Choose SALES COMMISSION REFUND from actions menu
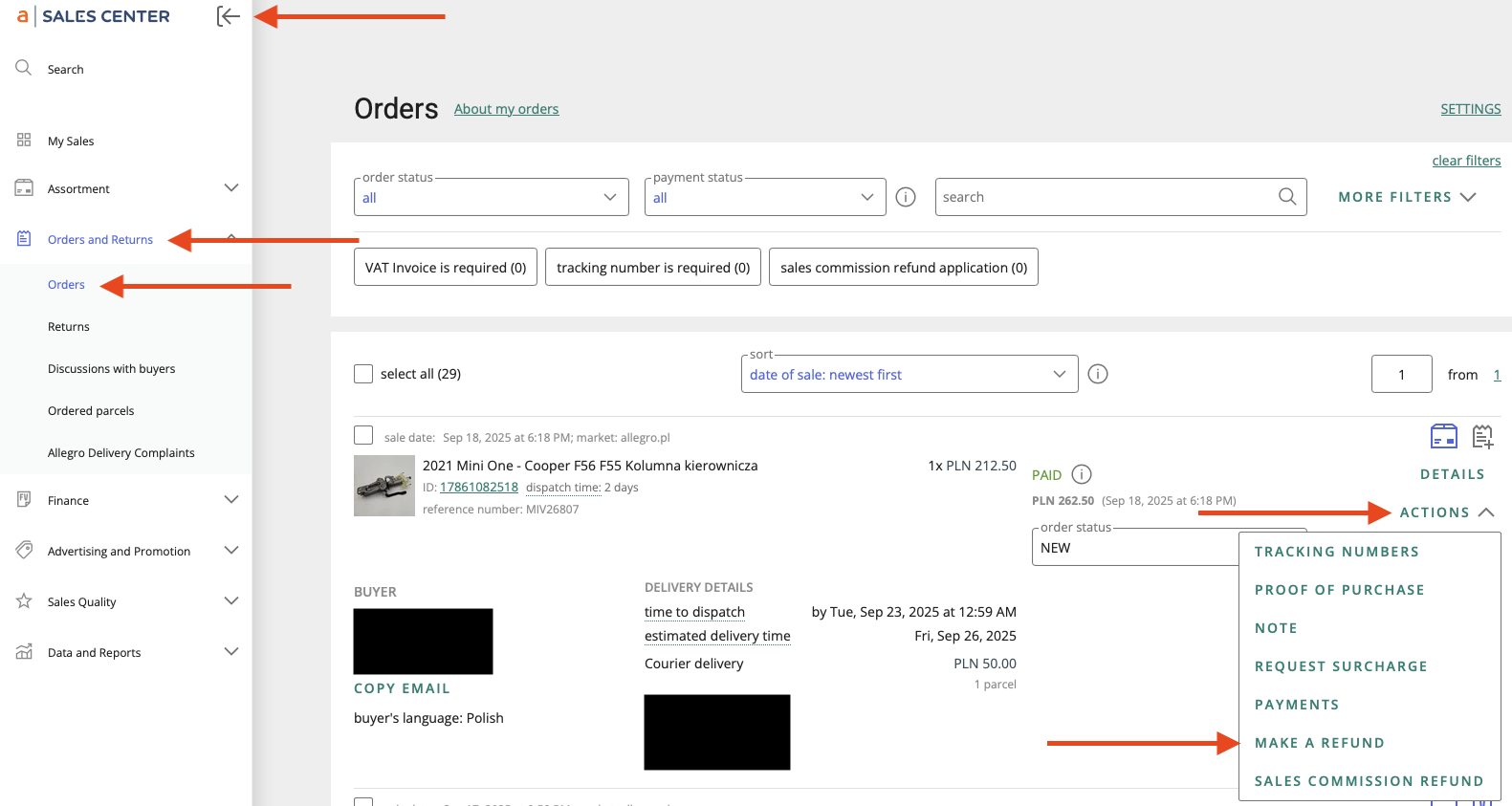Viewport: 1512px width, 806px height. pos(1370,781)
